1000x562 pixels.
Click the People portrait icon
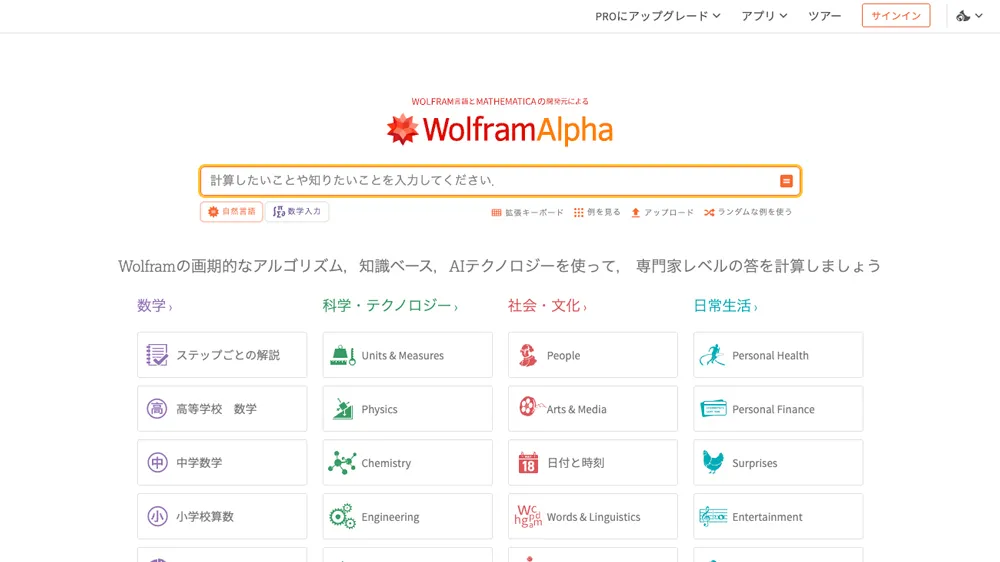click(527, 355)
